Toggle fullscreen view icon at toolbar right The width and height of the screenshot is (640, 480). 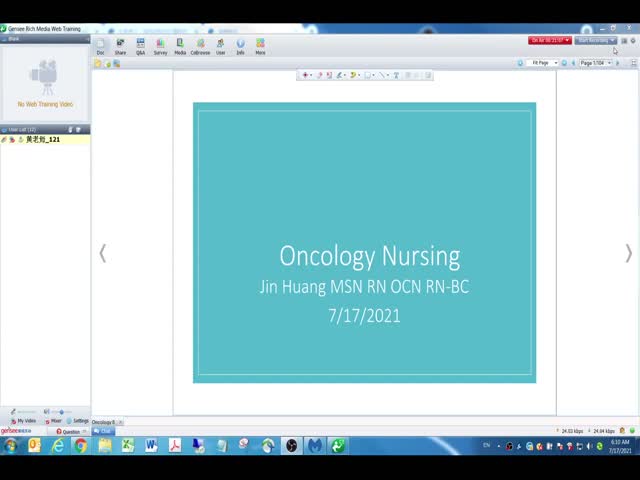point(633,63)
